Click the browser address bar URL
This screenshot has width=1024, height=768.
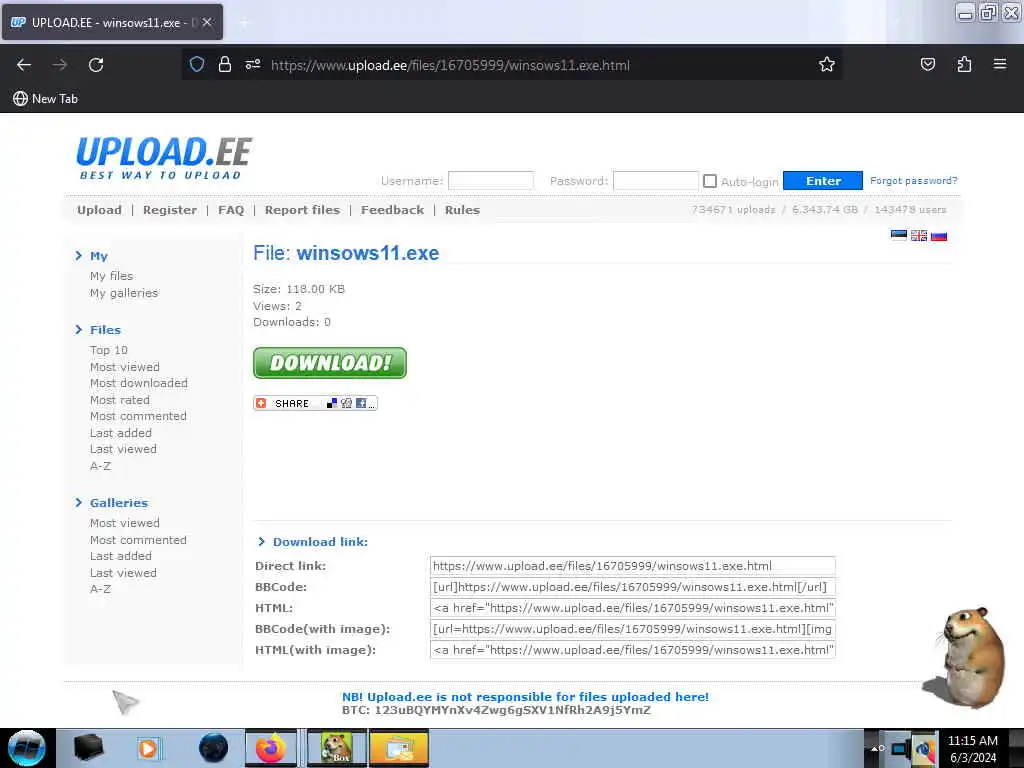[451, 65]
